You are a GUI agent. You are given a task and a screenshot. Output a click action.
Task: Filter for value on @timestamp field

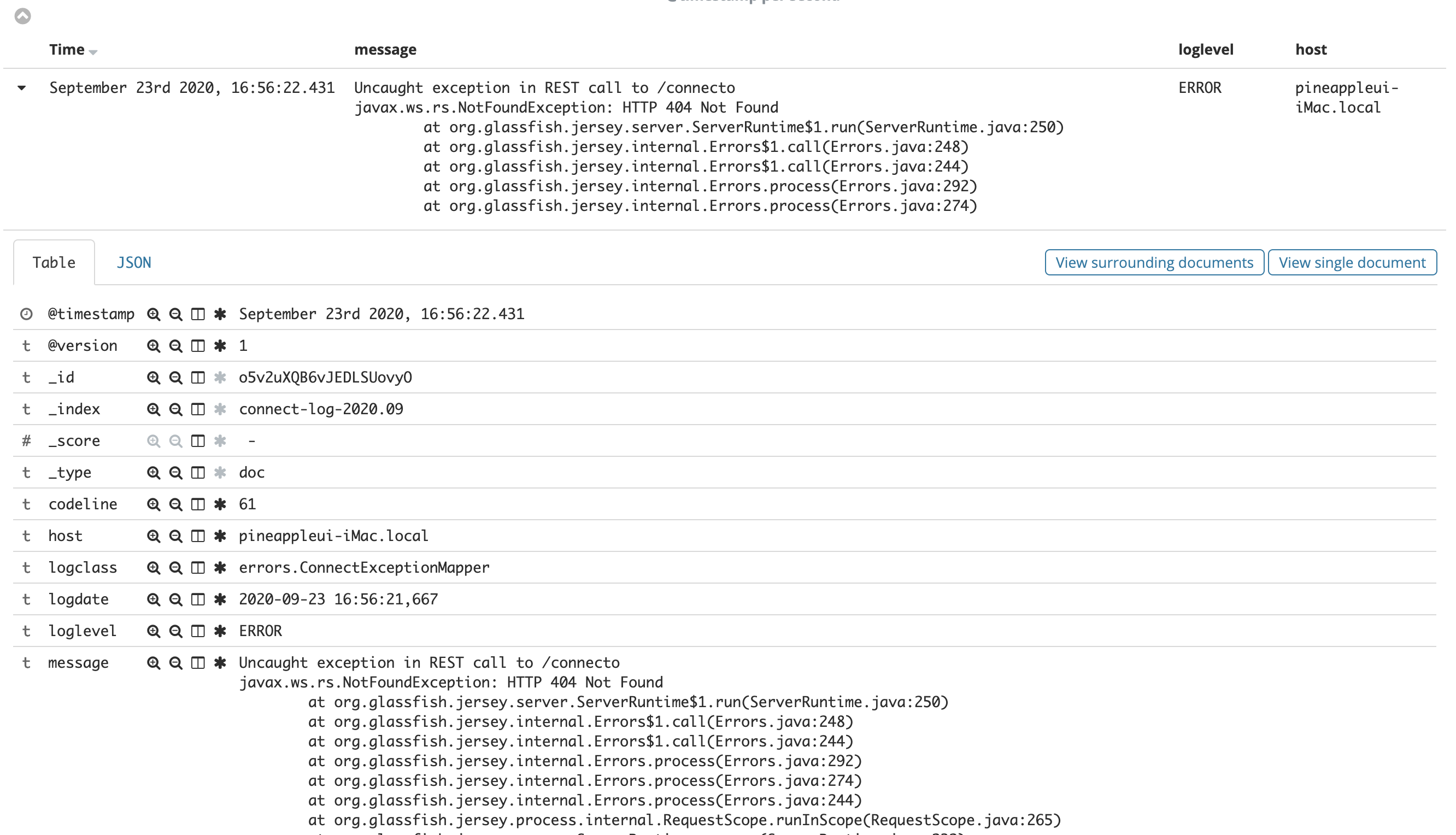point(153,314)
